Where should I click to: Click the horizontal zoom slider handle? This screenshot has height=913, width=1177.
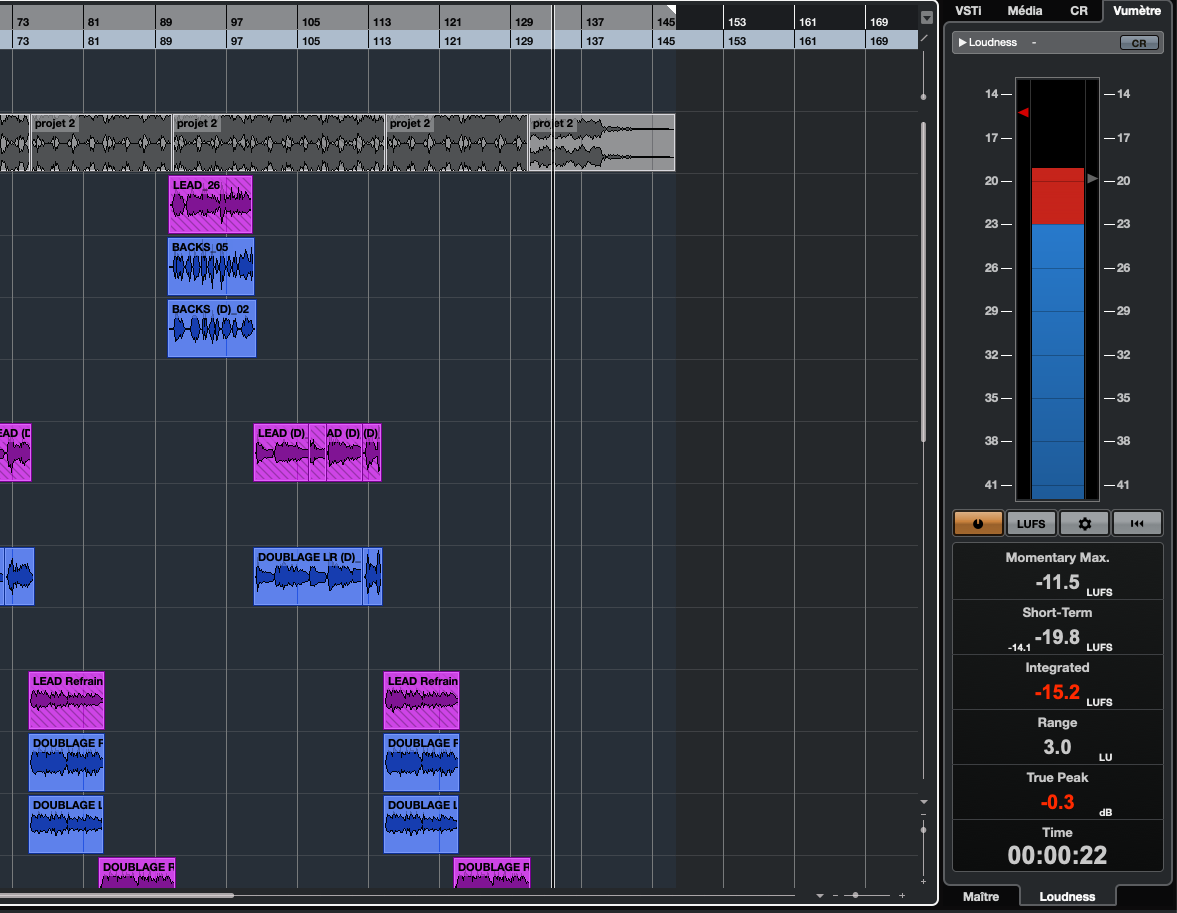click(x=855, y=895)
